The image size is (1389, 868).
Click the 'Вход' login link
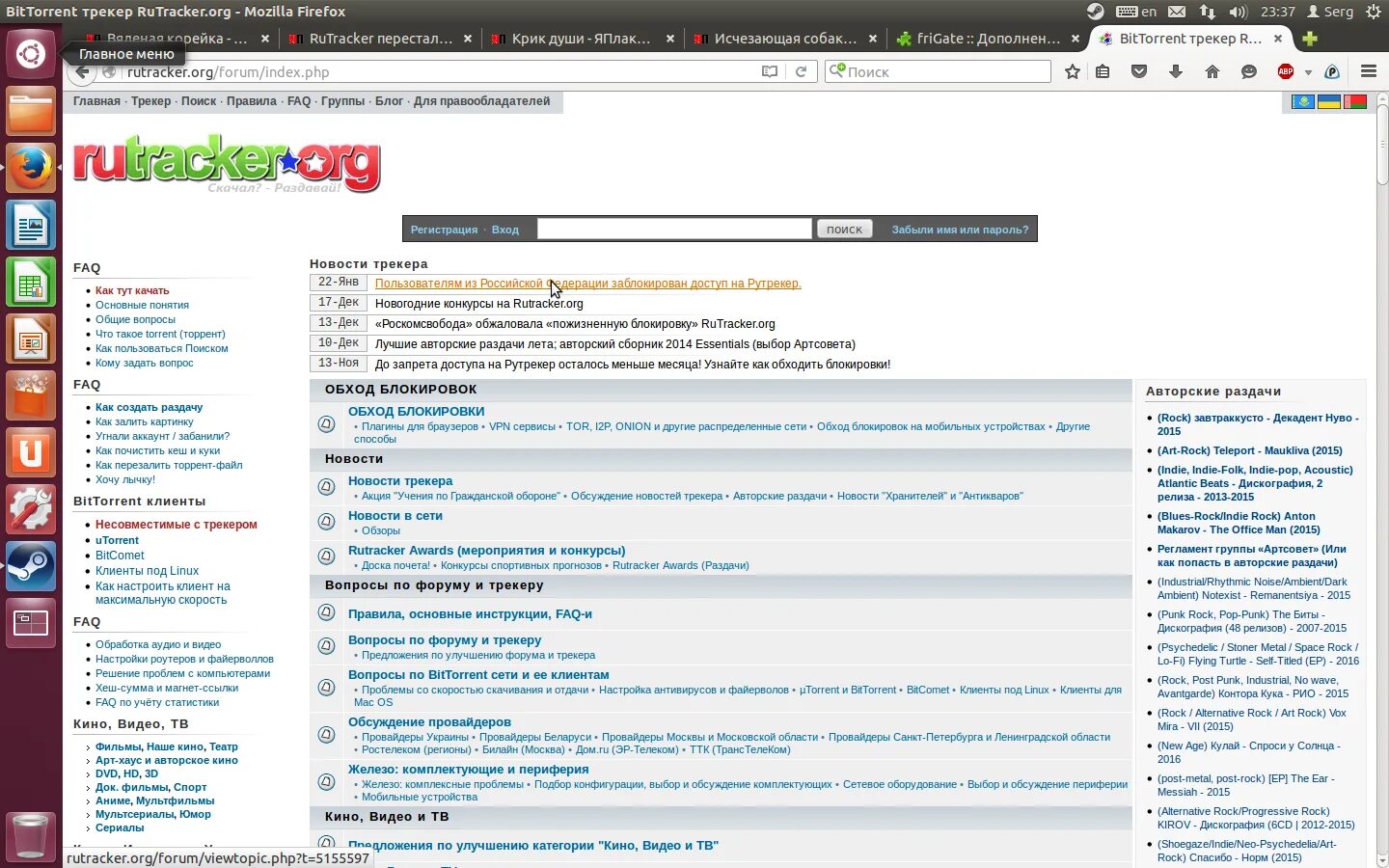(x=505, y=230)
